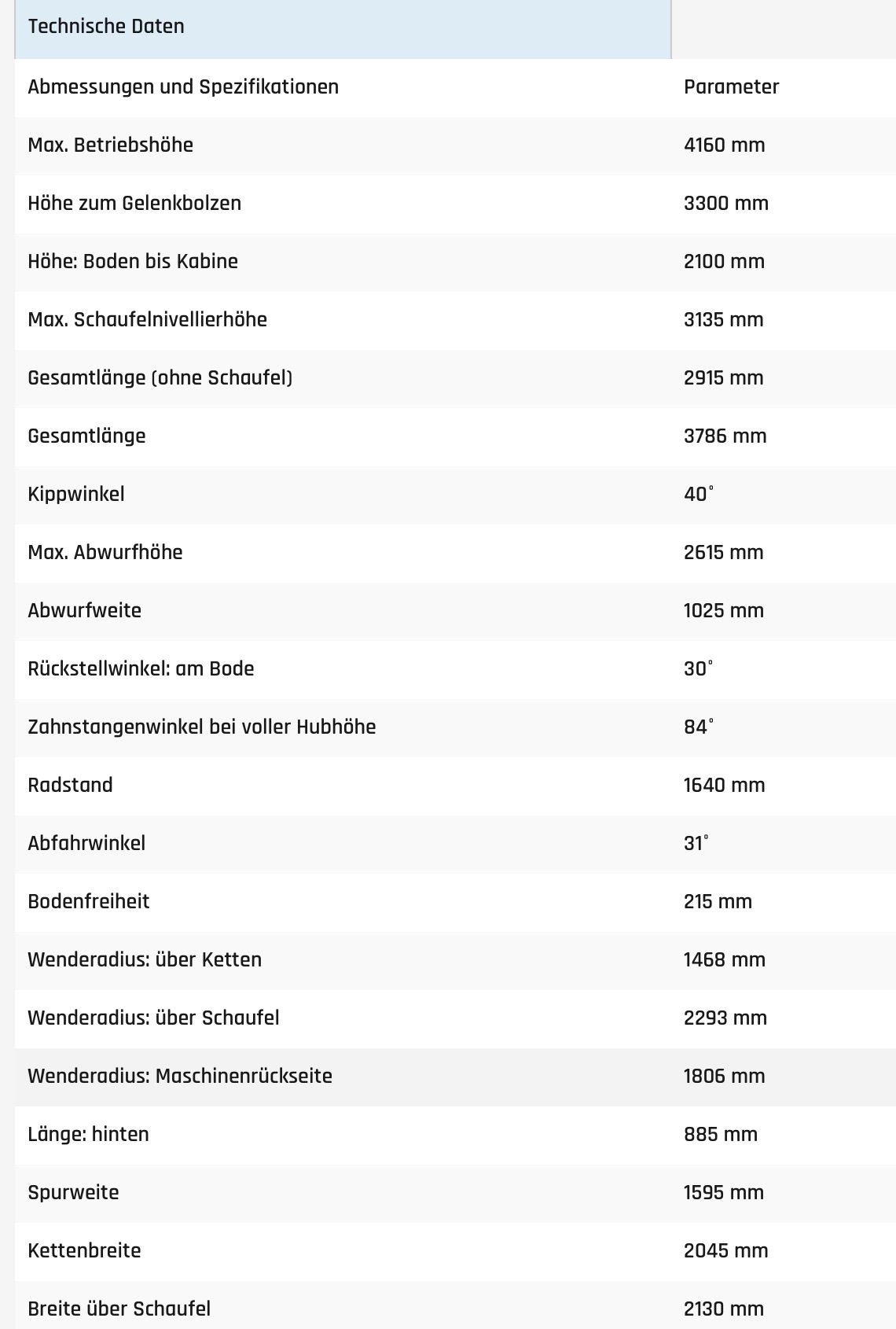Select the Kippwinkel row label
The image size is (896, 1329).
[x=76, y=494]
